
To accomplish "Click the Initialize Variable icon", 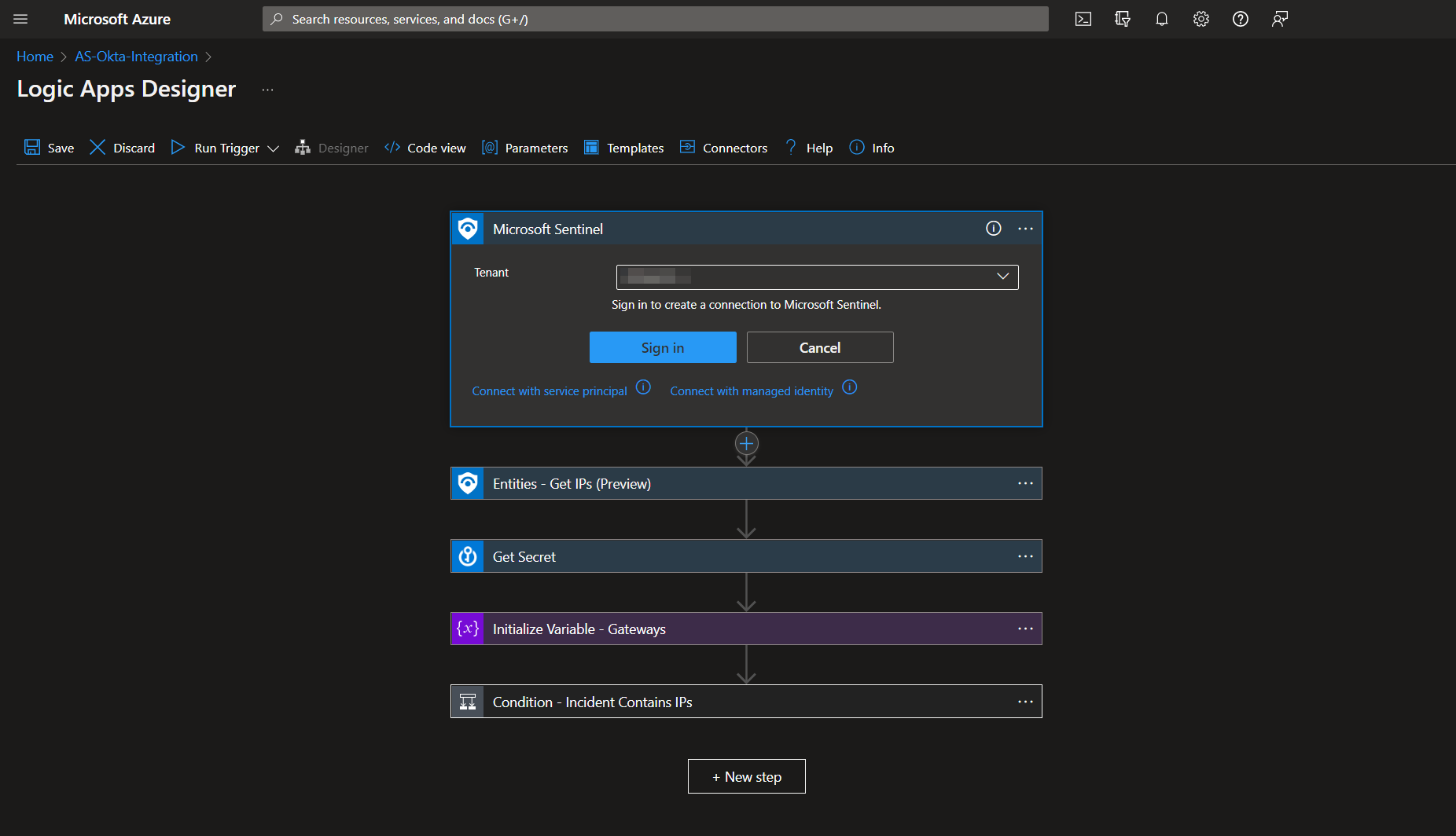I will pyautogui.click(x=468, y=629).
